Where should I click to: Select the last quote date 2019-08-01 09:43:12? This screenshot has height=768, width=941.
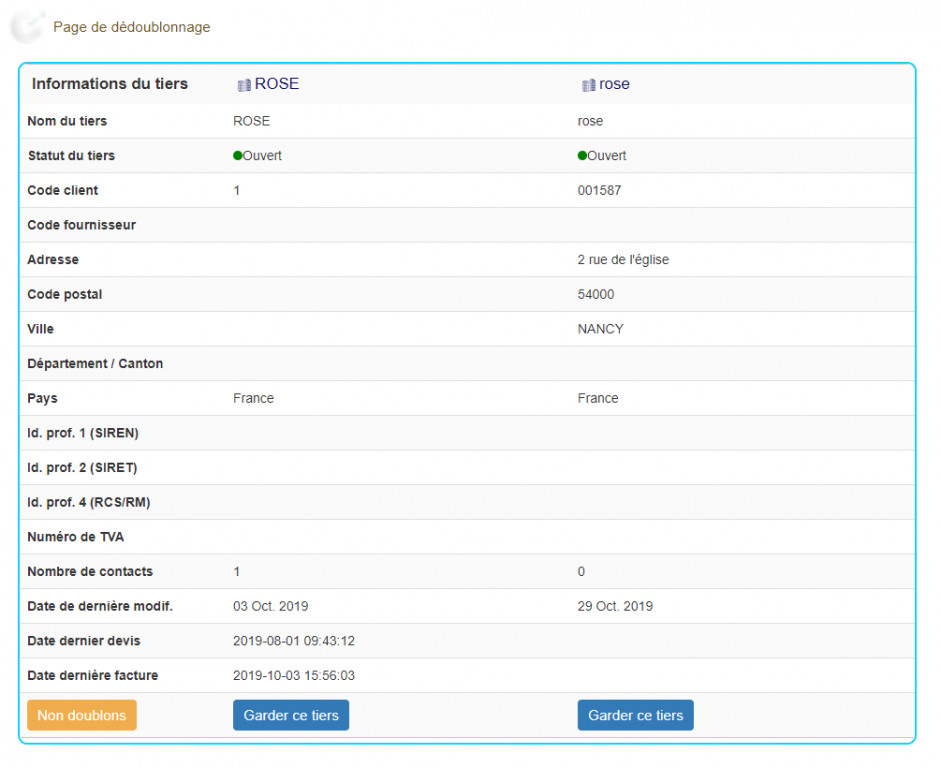coord(294,641)
